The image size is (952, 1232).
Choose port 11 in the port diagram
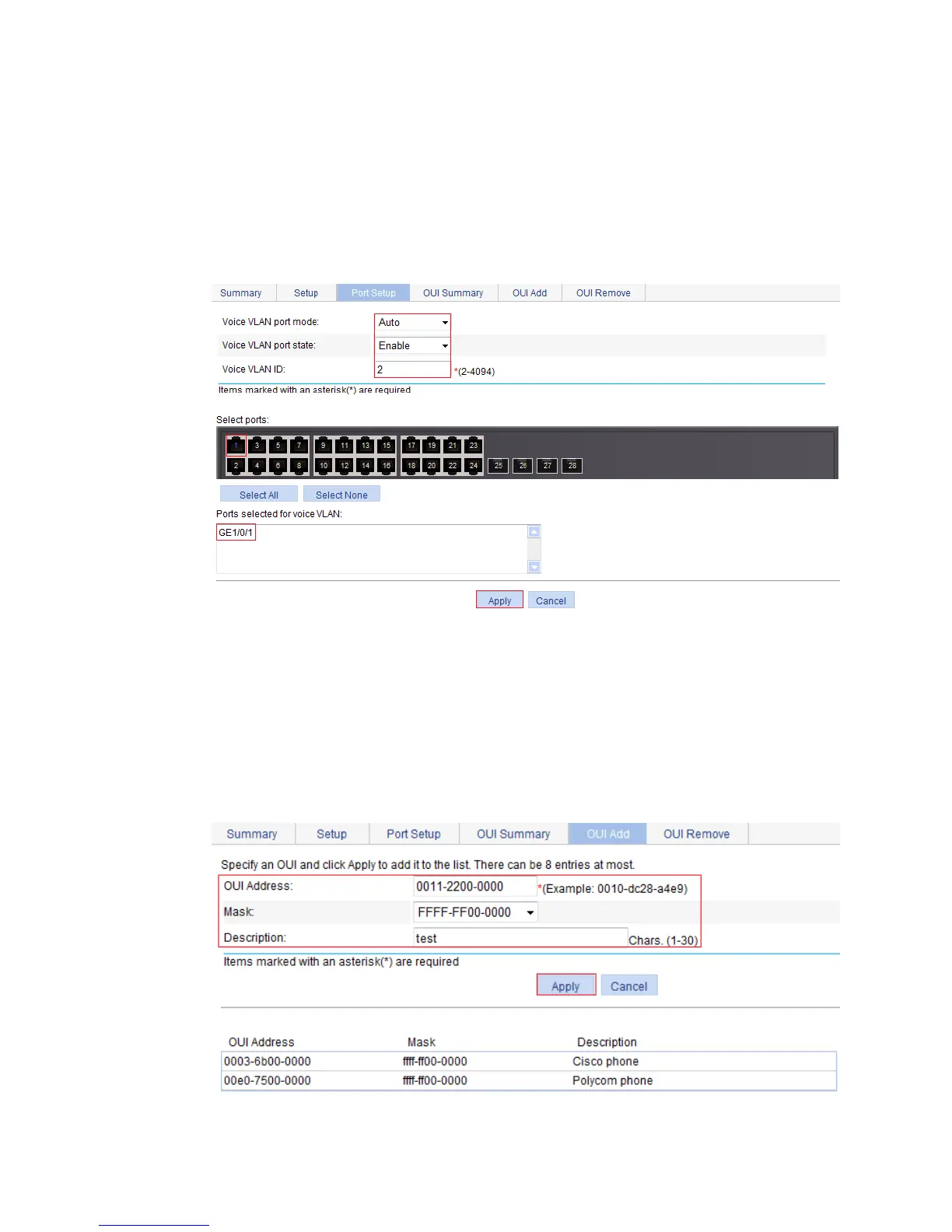pos(345,446)
